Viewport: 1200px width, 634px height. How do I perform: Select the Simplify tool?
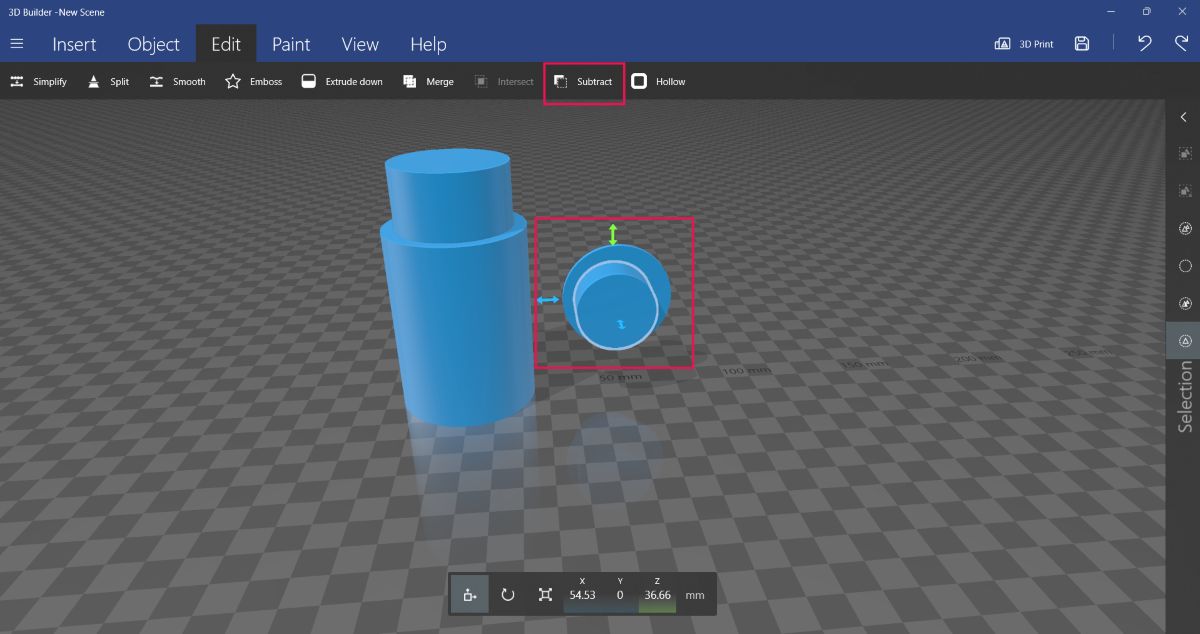[38, 81]
